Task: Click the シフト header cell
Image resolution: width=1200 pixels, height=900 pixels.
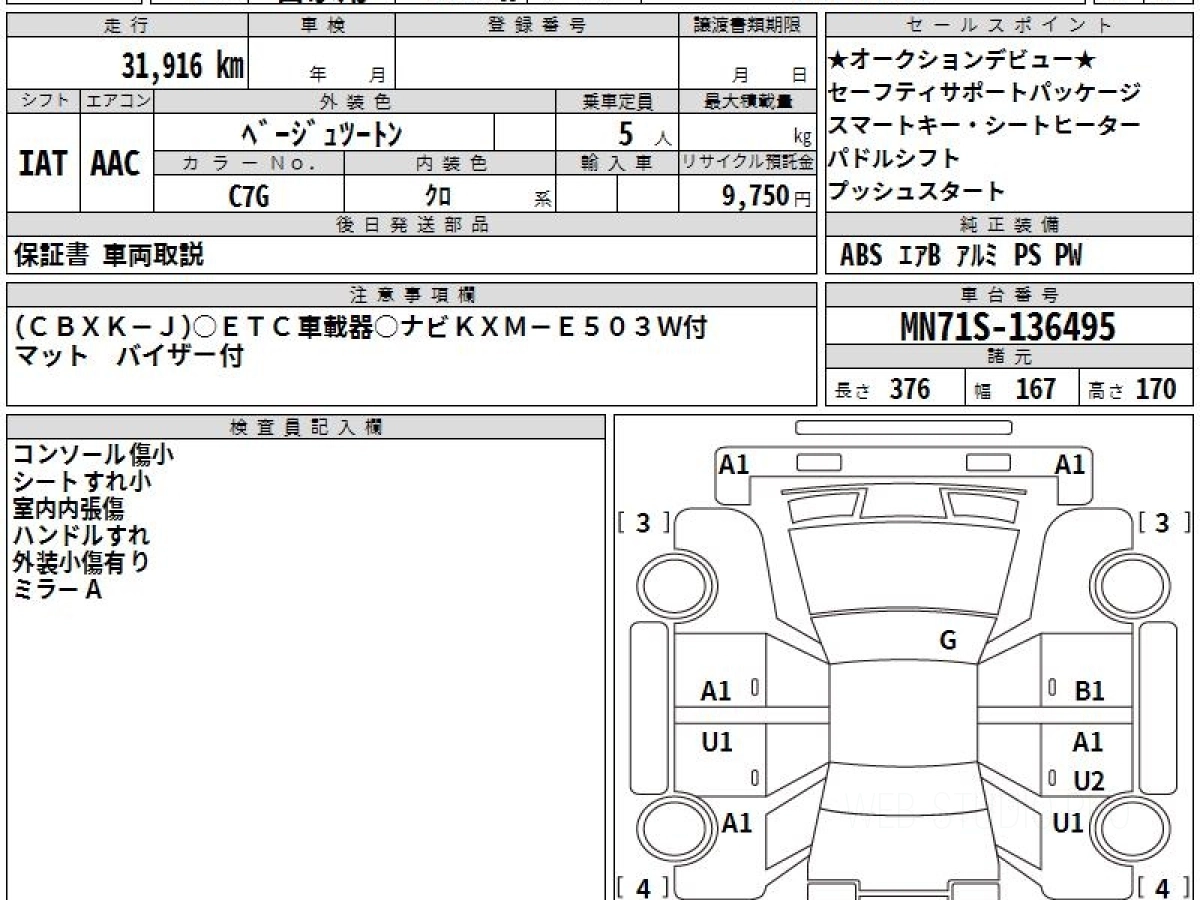Action: [x=43, y=101]
